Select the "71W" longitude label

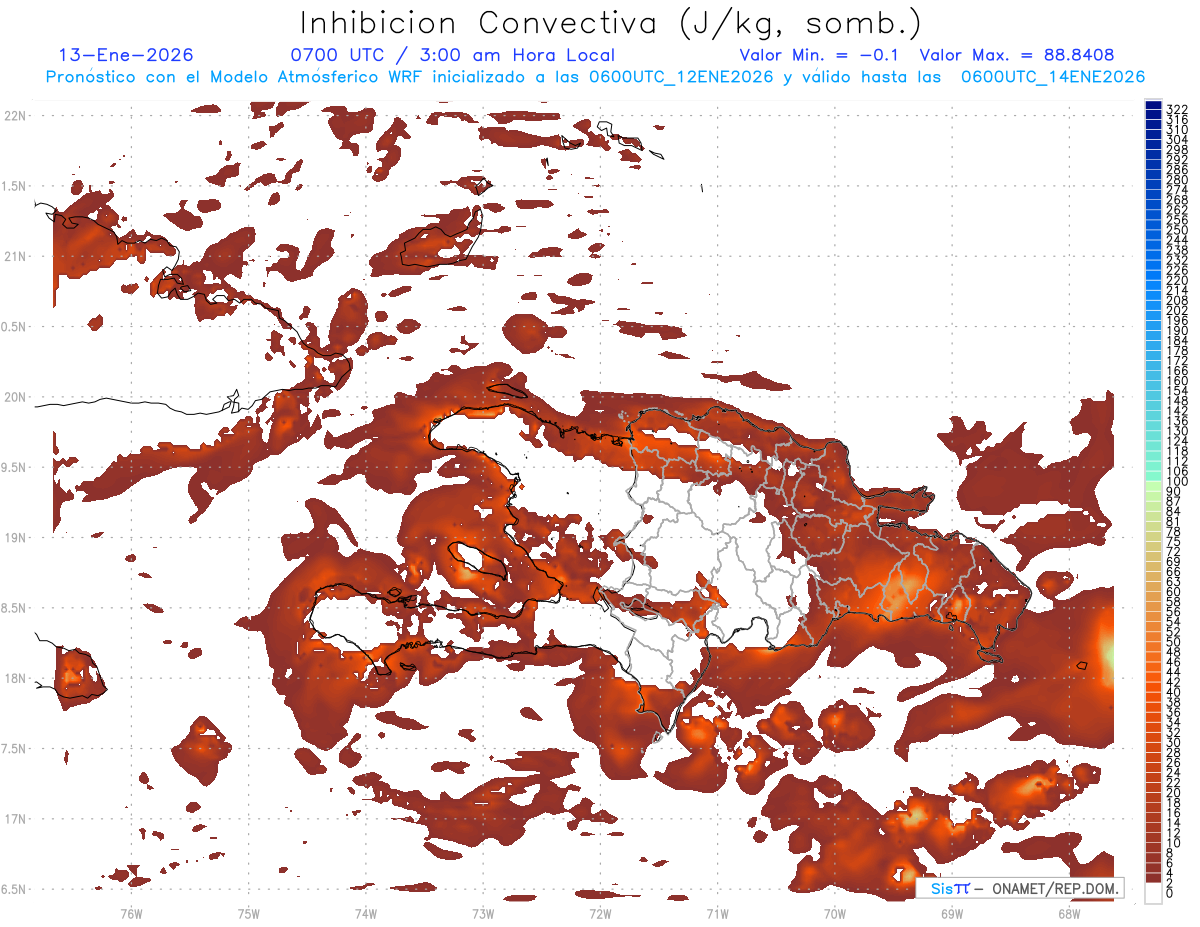(717, 913)
